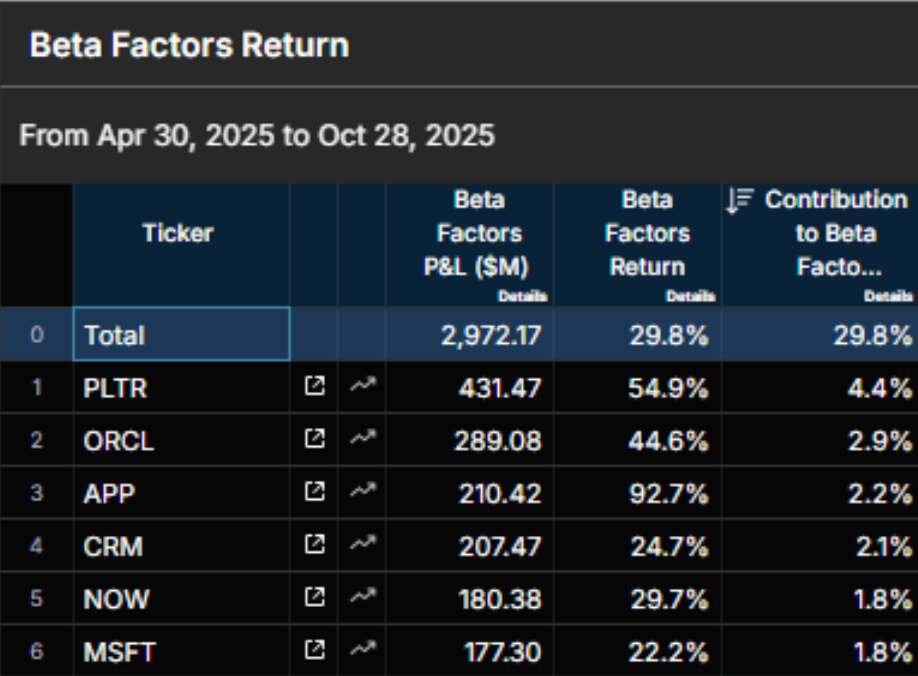
Task: Open PLTR external link icon
Action: point(314,387)
